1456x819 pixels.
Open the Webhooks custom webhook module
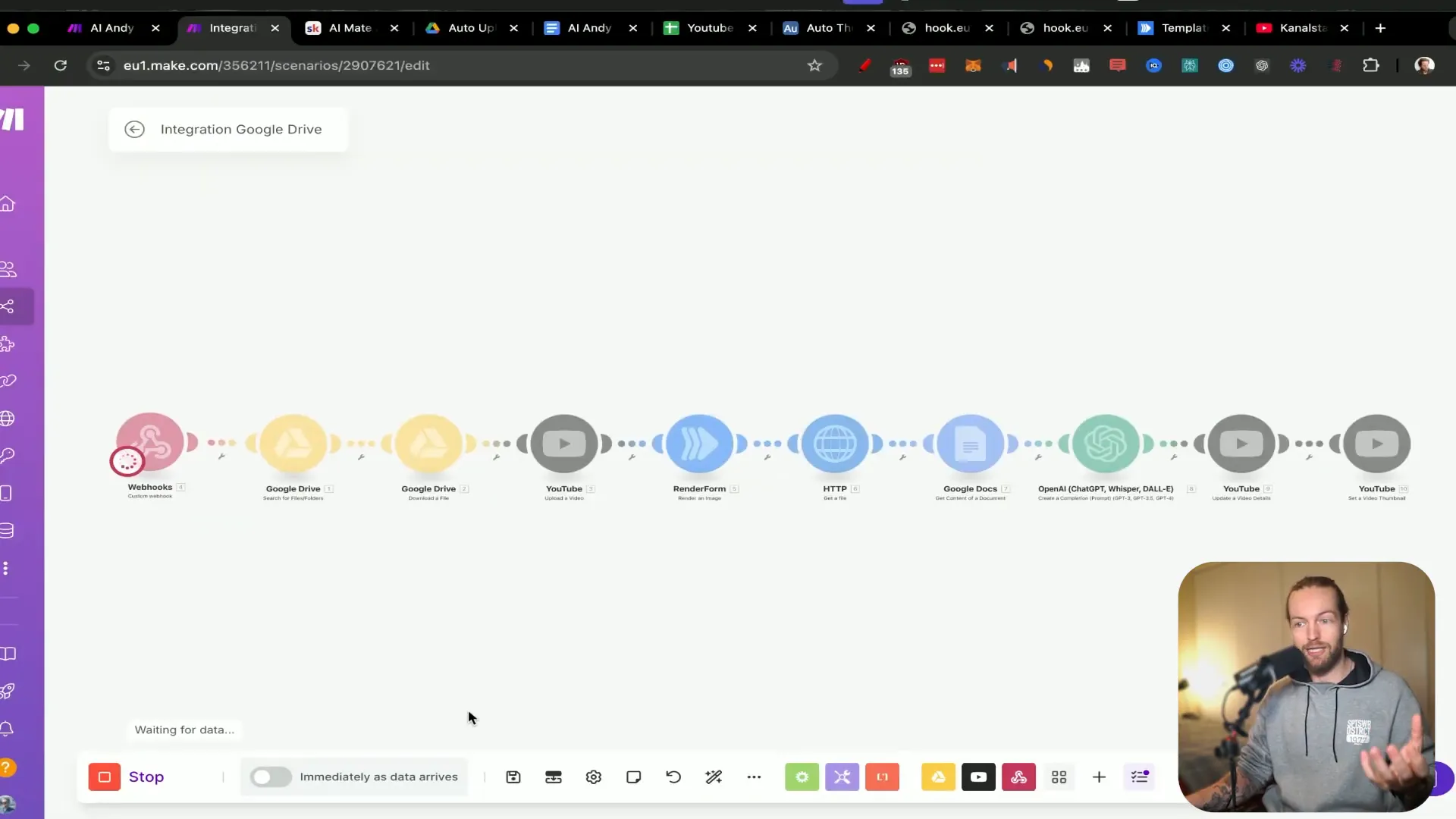point(149,442)
